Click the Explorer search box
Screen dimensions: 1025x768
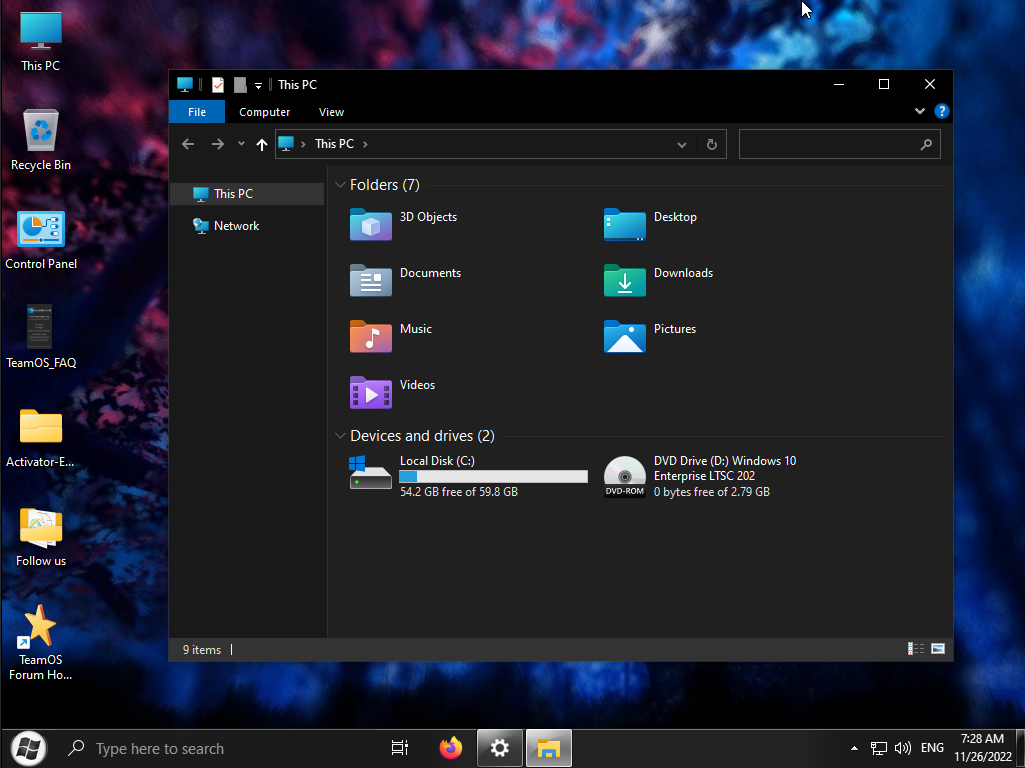828,144
